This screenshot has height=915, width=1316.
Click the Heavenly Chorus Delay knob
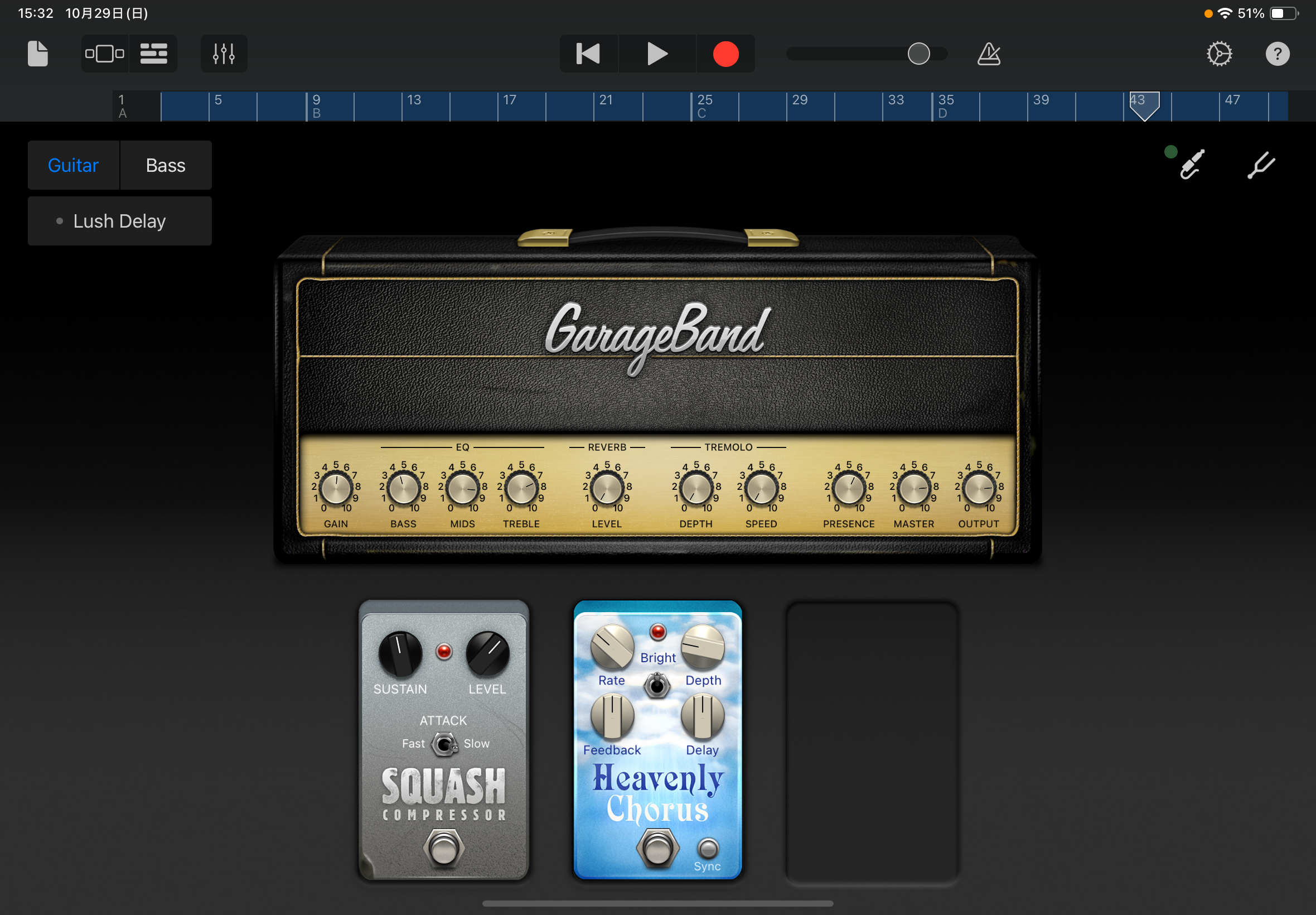pyautogui.click(x=703, y=716)
